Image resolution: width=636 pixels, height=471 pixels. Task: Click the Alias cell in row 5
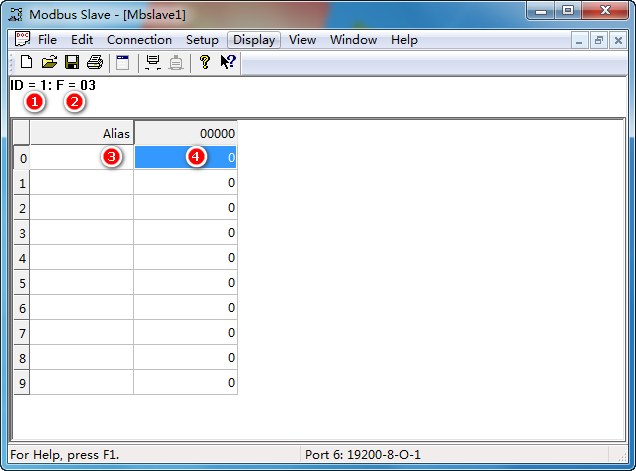click(x=82, y=282)
